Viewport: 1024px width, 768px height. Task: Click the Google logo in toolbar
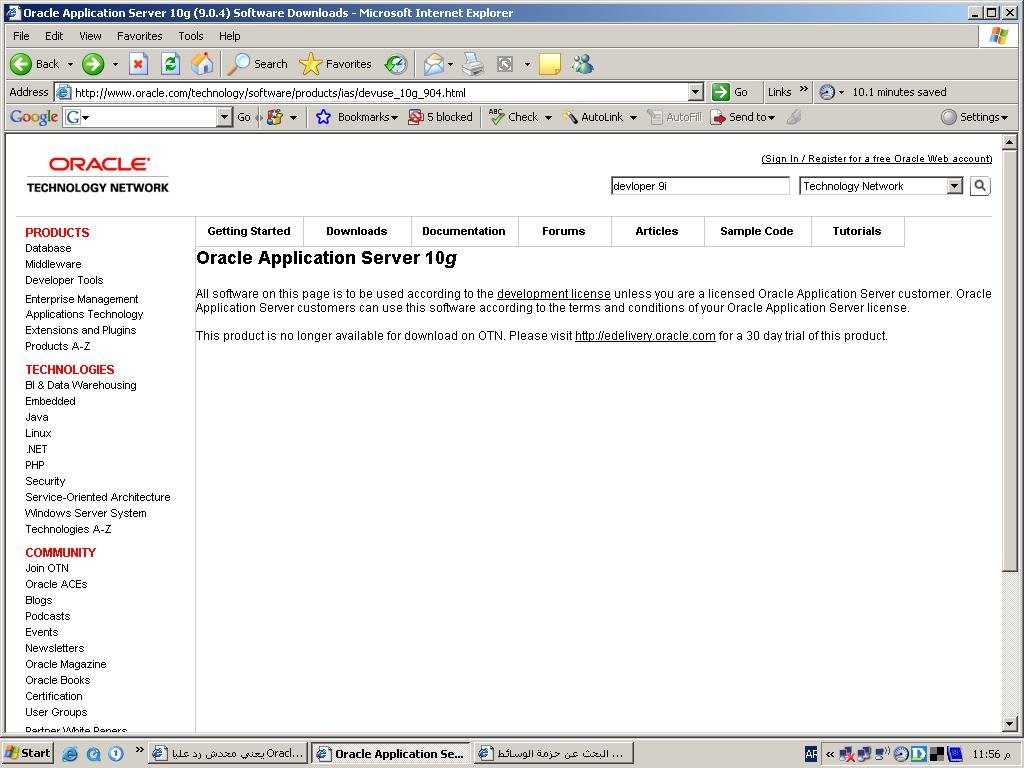tap(34, 117)
